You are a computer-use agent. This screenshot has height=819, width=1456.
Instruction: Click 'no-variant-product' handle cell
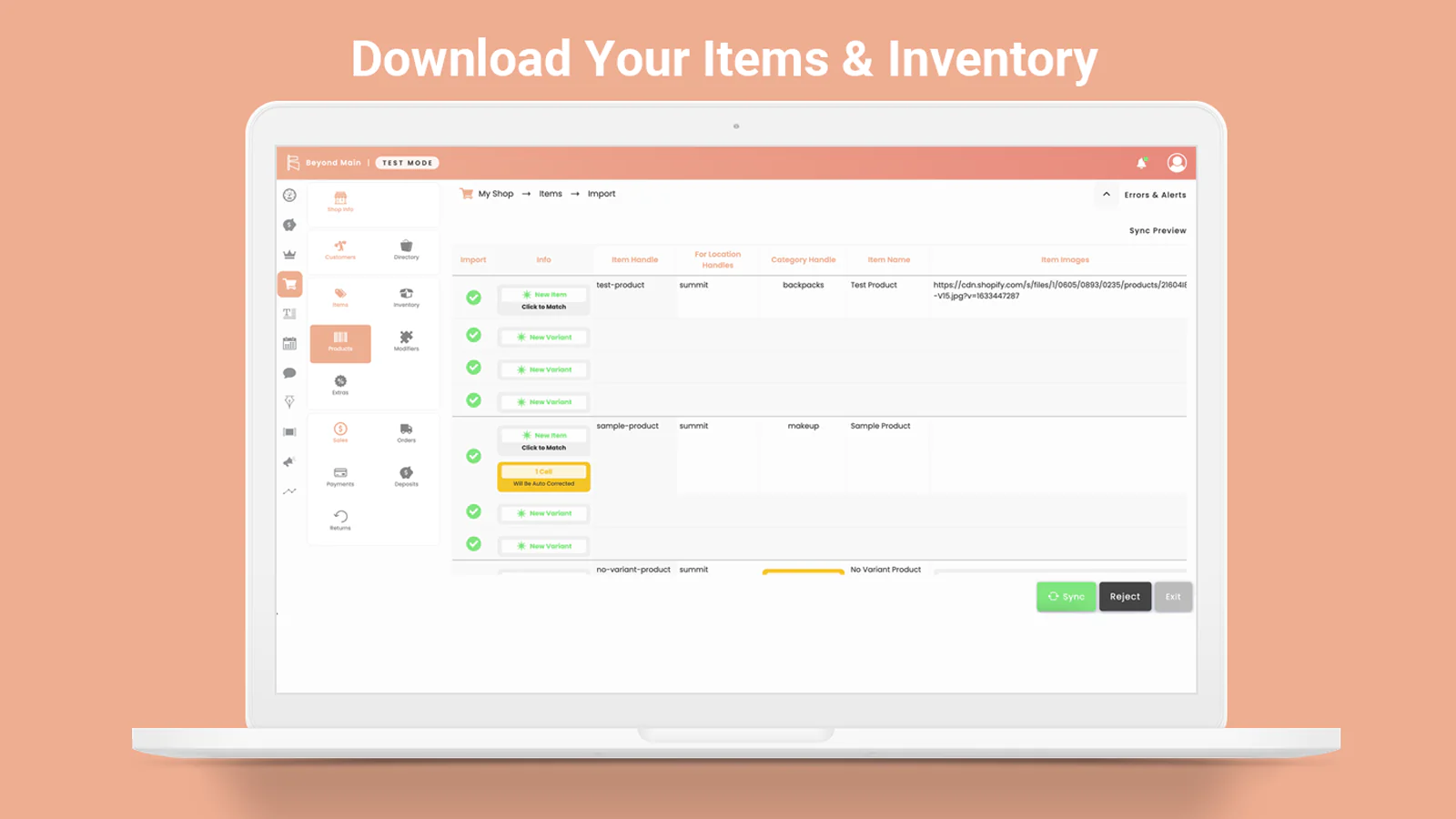tap(633, 570)
